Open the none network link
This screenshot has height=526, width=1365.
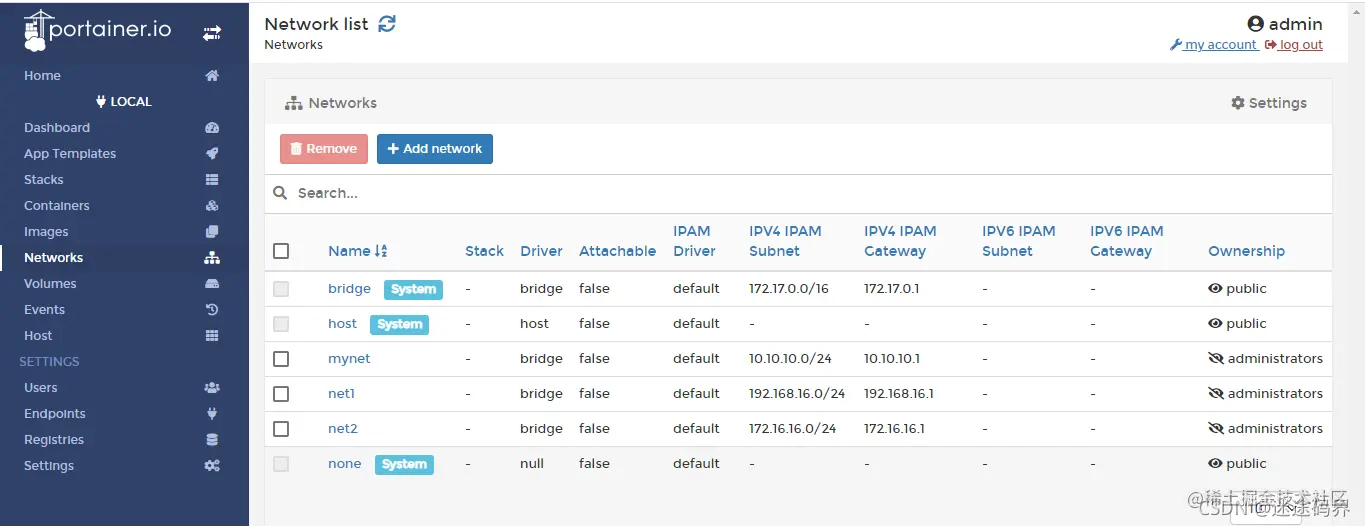click(344, 463)
